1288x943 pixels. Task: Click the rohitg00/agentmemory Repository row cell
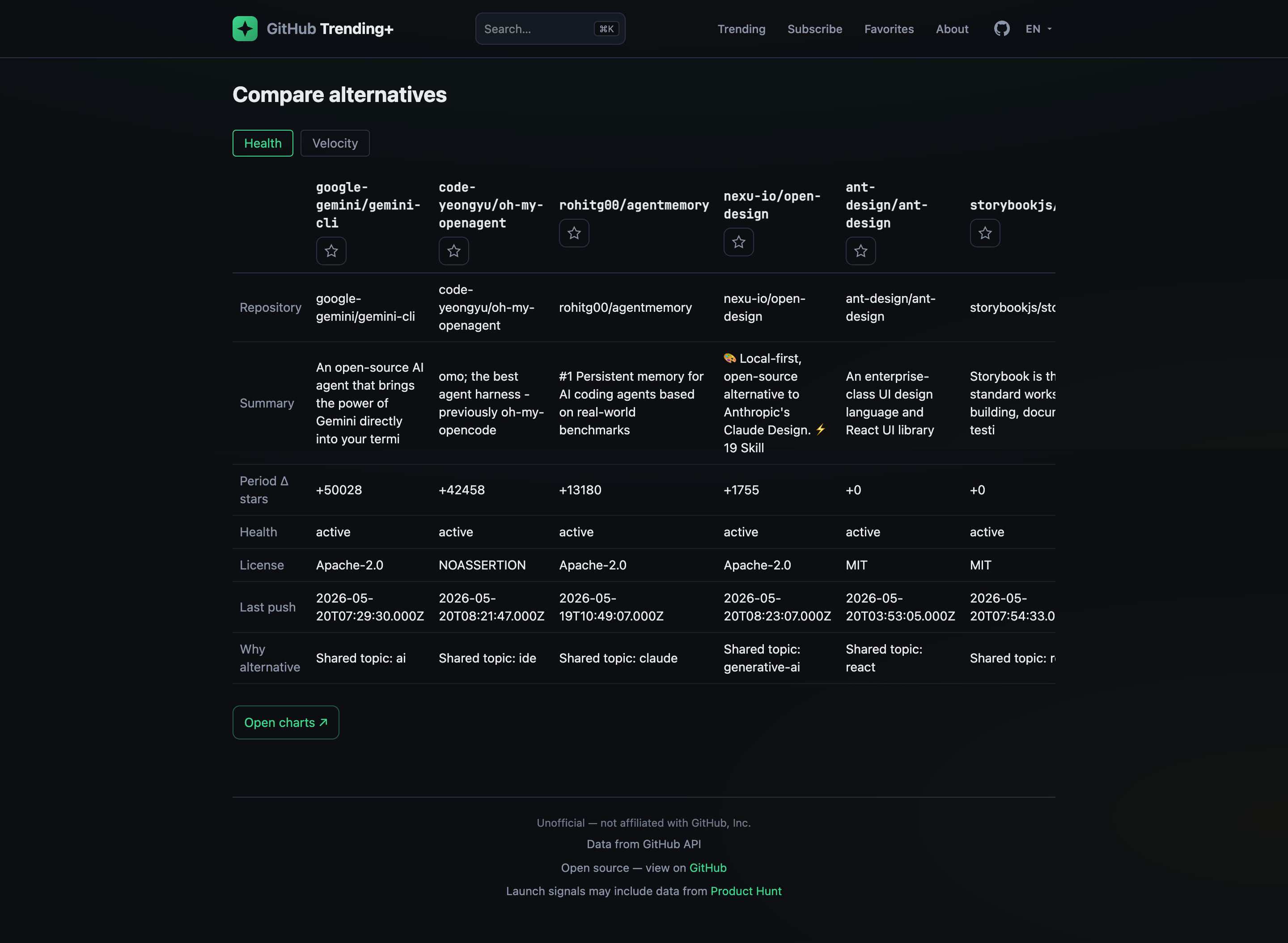(626, 308)
